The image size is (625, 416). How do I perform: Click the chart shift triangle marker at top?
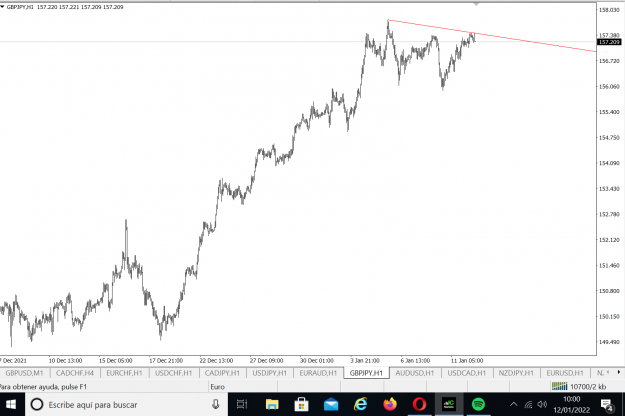(476, 4)
